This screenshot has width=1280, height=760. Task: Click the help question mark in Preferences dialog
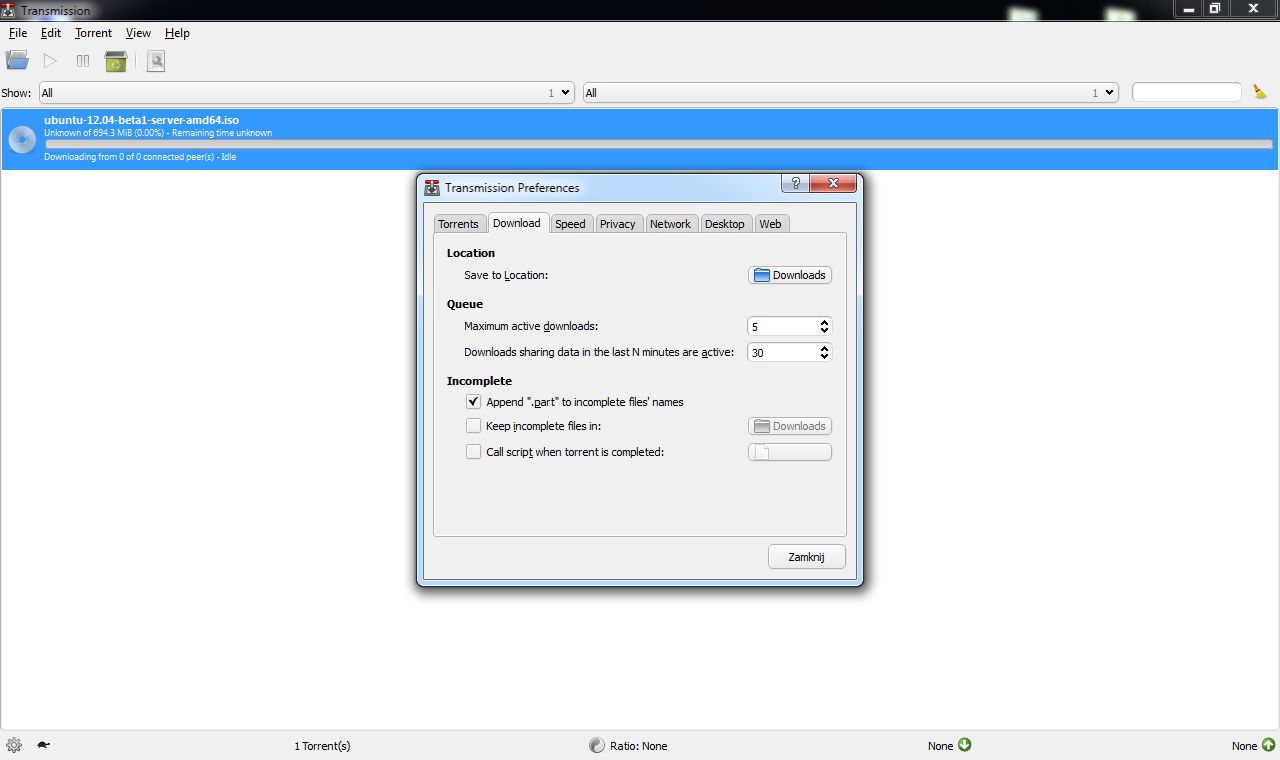796,183
